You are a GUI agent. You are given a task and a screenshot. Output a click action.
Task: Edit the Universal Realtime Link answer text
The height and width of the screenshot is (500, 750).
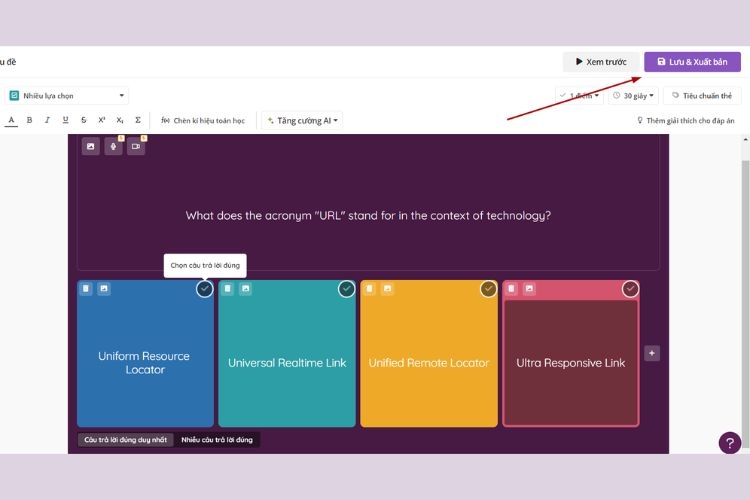(x=287, y=363)
